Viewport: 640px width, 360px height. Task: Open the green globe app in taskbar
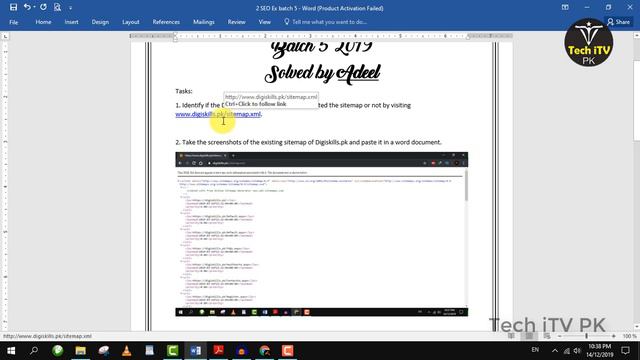point(58,351)
